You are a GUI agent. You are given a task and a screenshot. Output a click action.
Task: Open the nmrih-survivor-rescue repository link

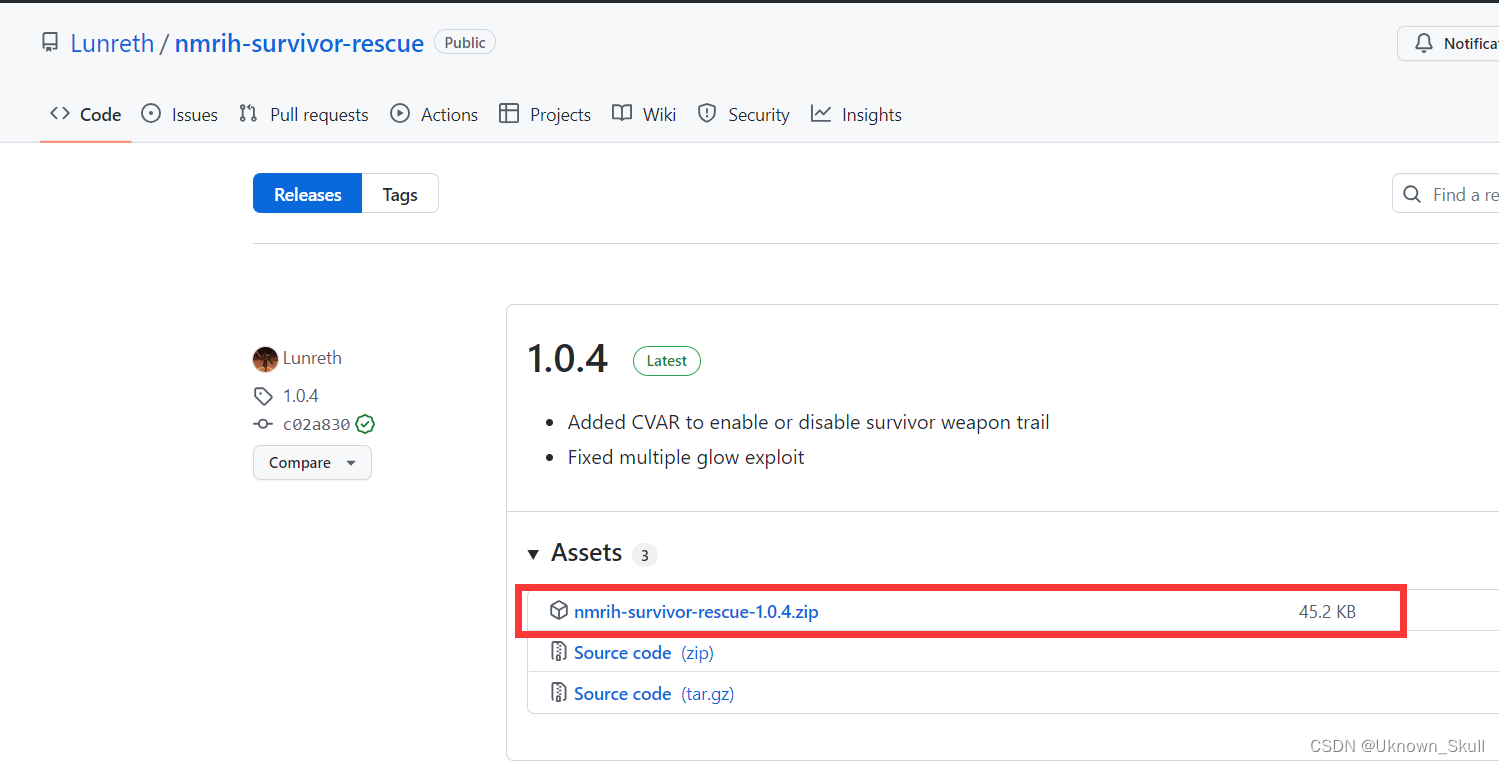pos(299,43)
